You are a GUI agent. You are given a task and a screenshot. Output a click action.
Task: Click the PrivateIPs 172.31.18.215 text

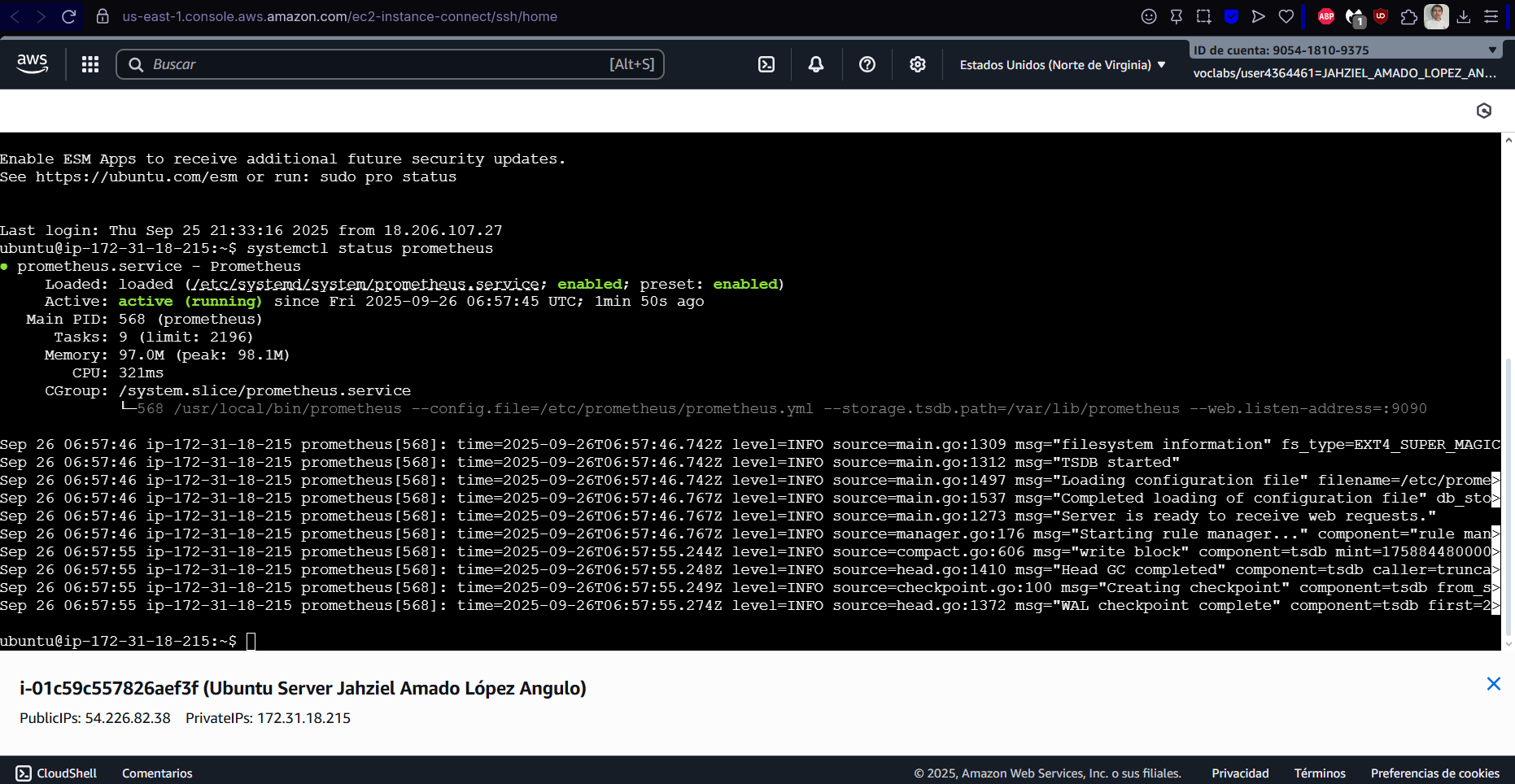point(268,718)
